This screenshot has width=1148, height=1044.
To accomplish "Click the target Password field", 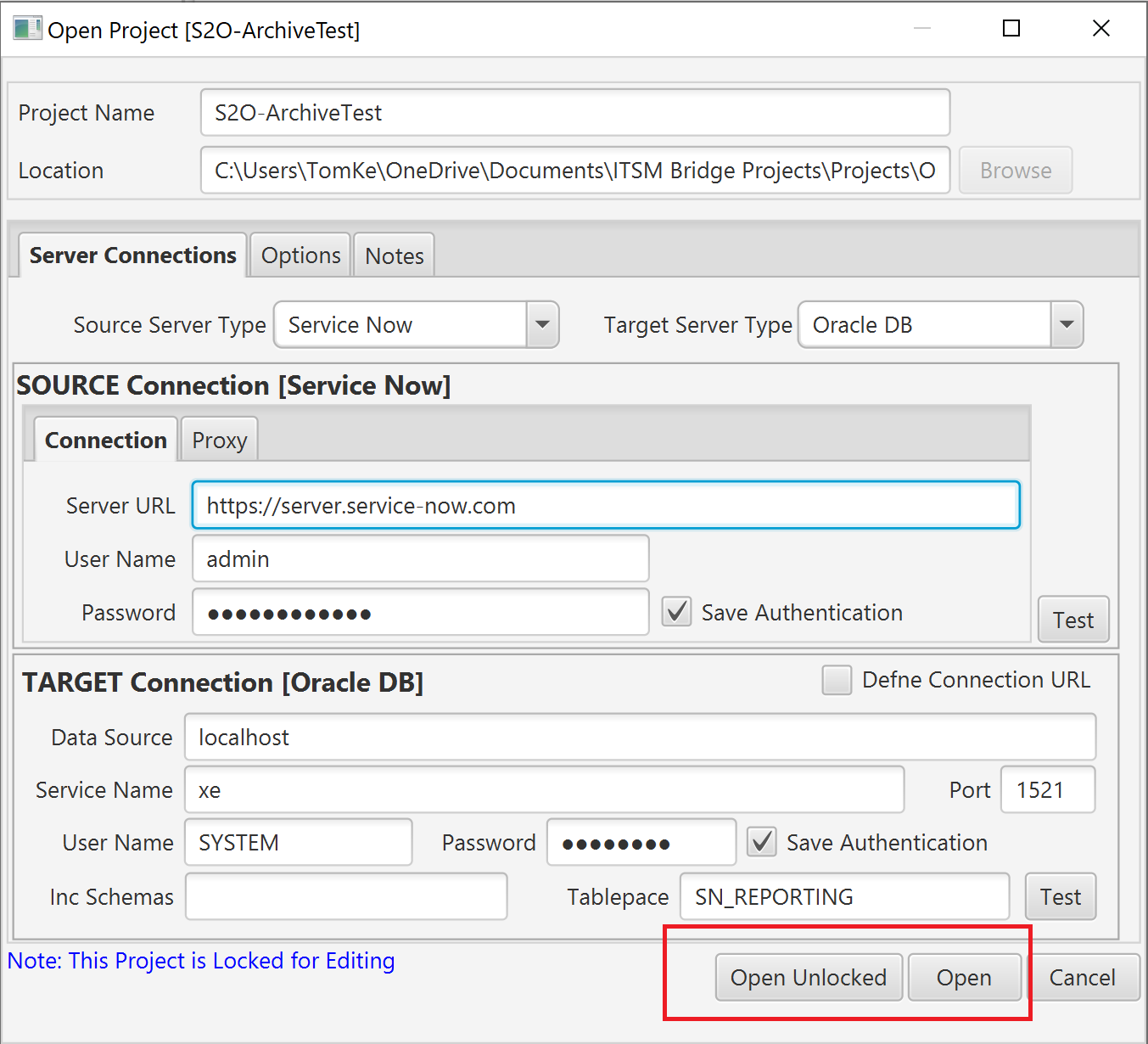I will coord(641,842).
